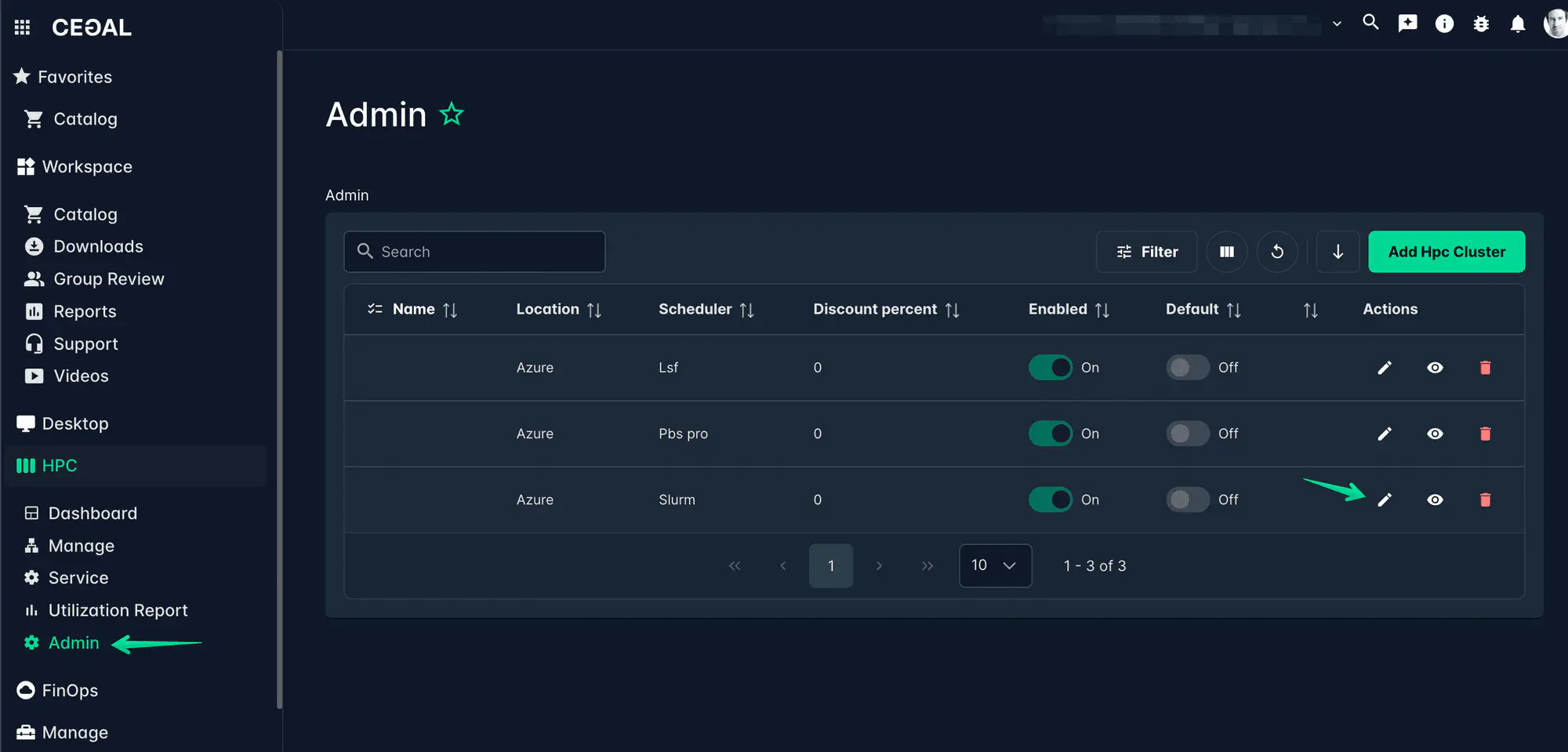The height and width of the screenshot is (752, 1568).
Task: Click the column visibility icon
Action: coord(1227,252)
